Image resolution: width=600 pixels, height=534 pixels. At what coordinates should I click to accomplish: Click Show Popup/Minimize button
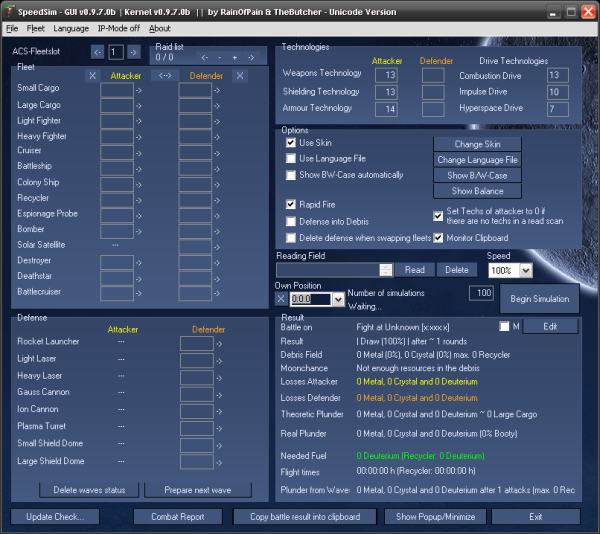(x=435, y=517)
